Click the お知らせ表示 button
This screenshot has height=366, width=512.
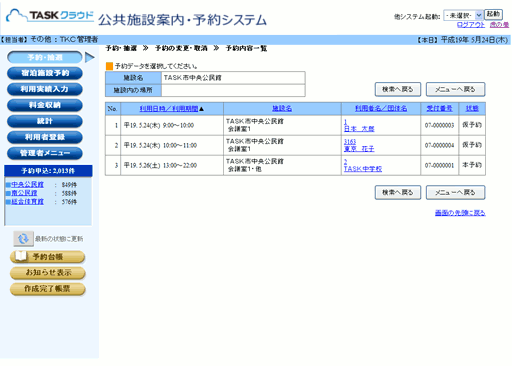(x=48, y=273)
